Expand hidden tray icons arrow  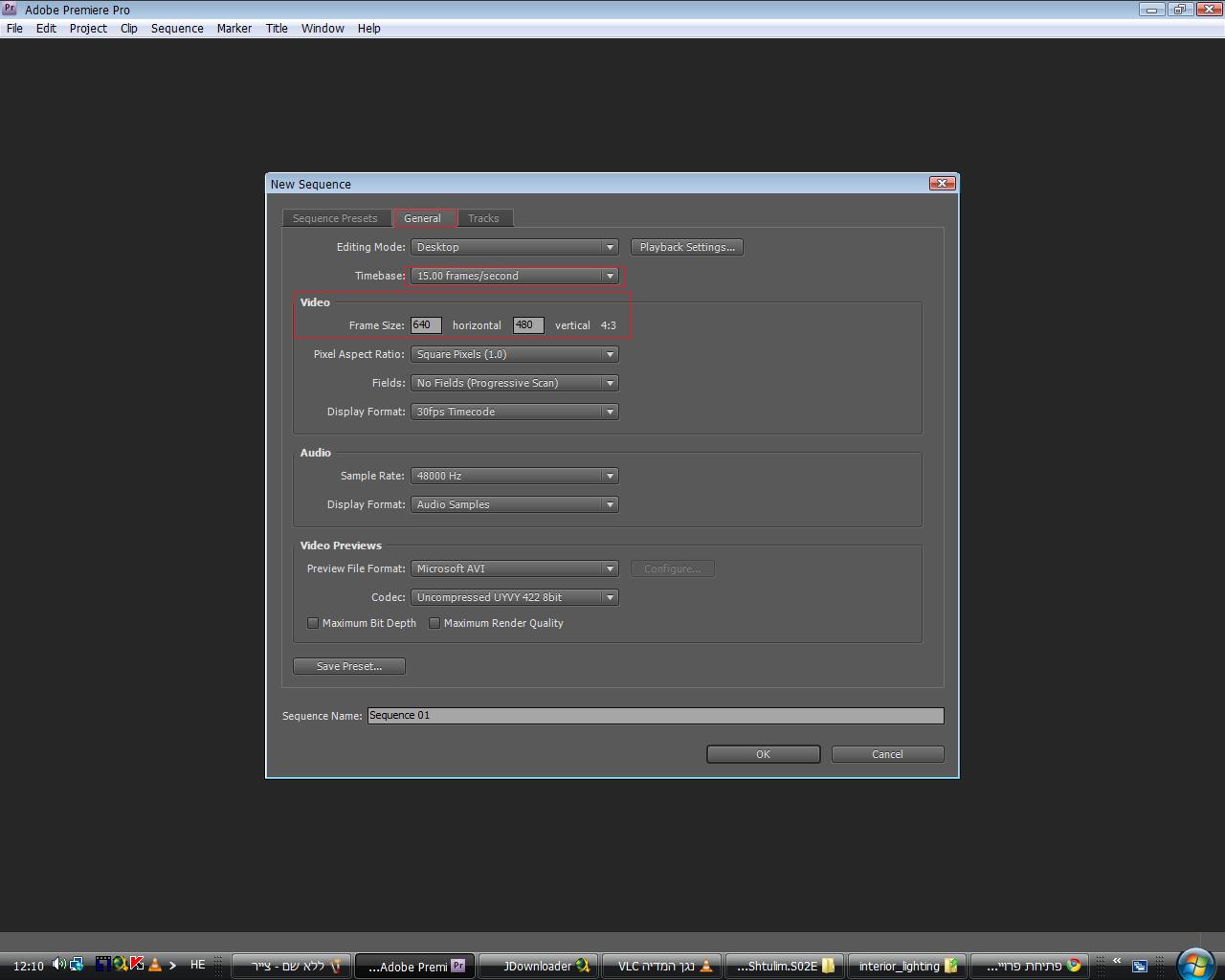[x=172, y=966]
